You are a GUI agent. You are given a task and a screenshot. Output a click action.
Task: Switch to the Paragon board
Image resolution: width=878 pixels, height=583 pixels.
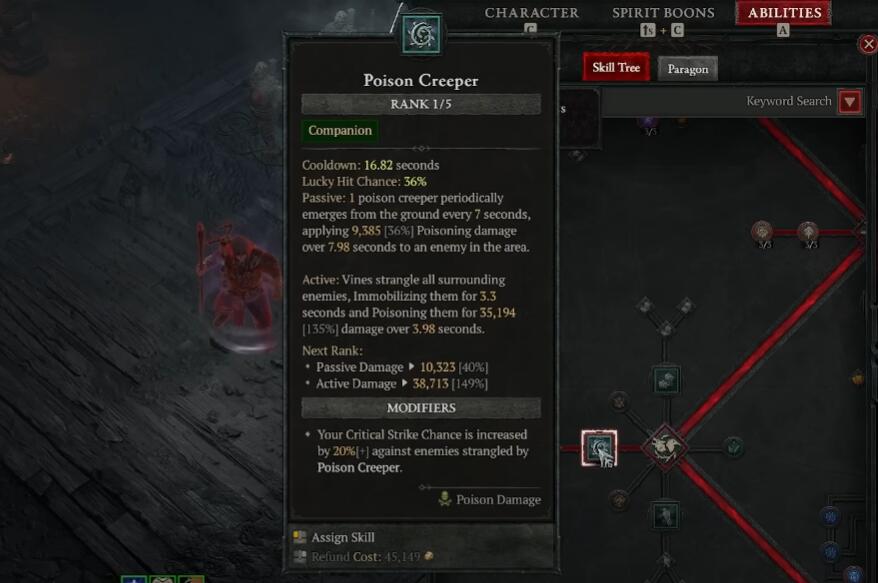click(688, 69)
